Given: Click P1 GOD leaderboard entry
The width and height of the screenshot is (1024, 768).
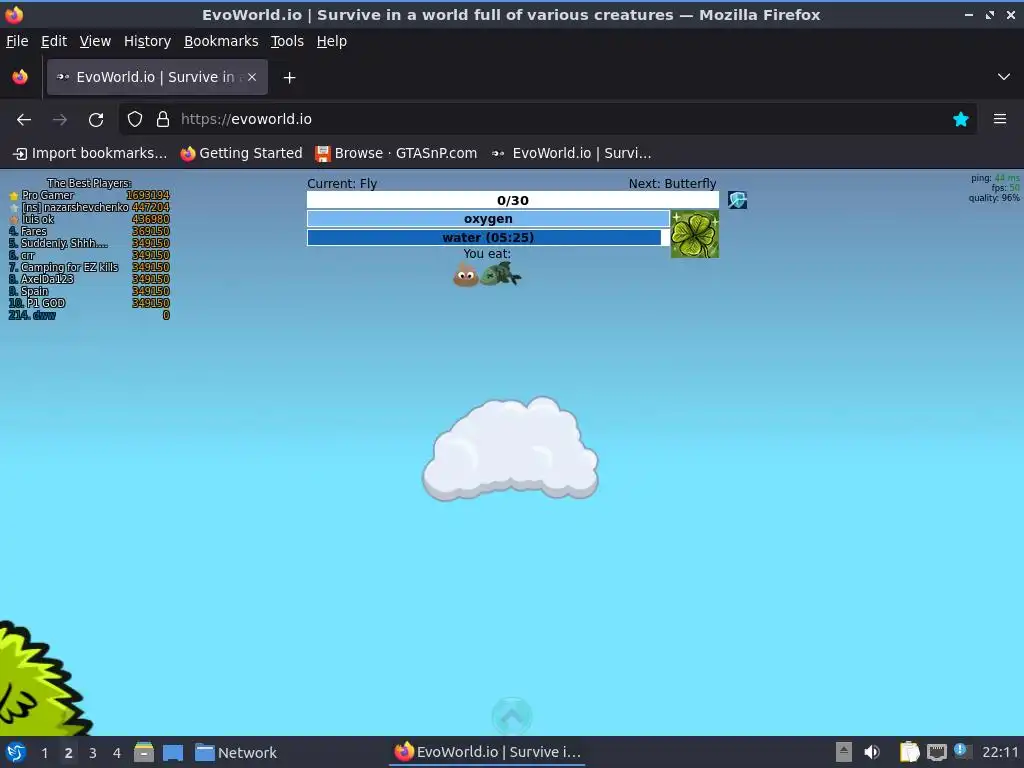Looking at the screenshot, I should [89, 303].
